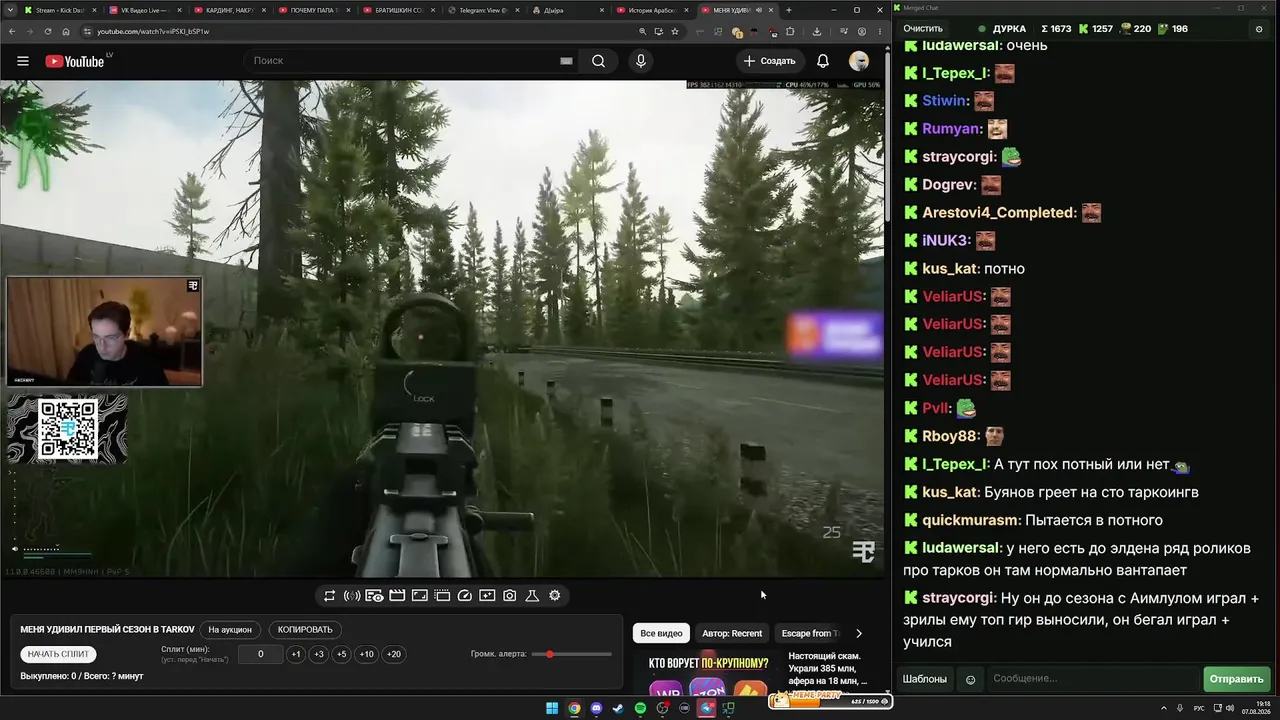Click the broadcast signal icon under the video
Image resolution: width=1280 pixels, height=720 pixels.
352,596
